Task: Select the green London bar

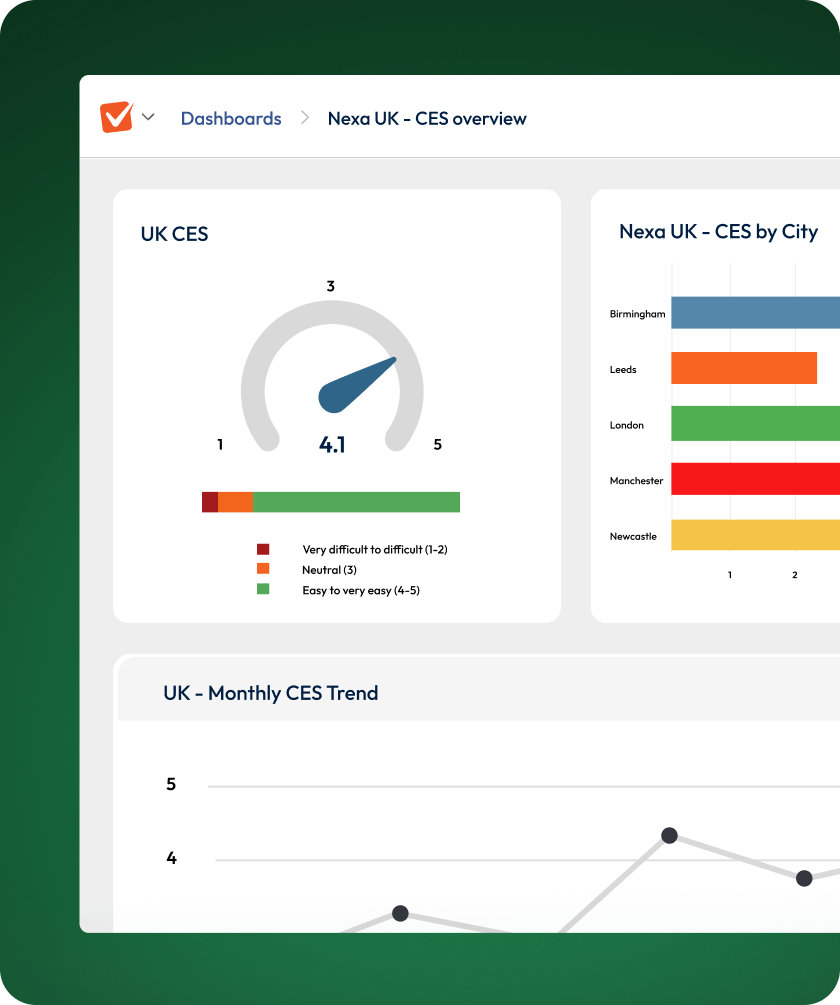Action: 755,424
